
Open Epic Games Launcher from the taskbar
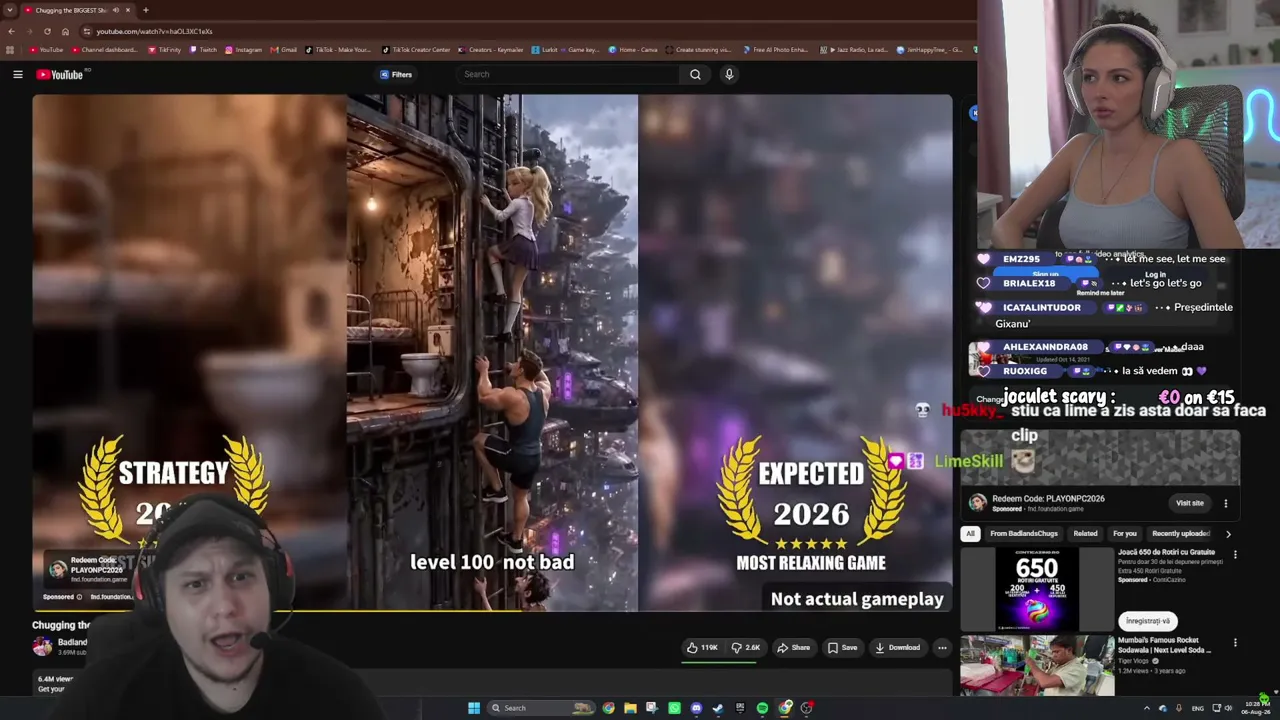click(x=740, y=708)
